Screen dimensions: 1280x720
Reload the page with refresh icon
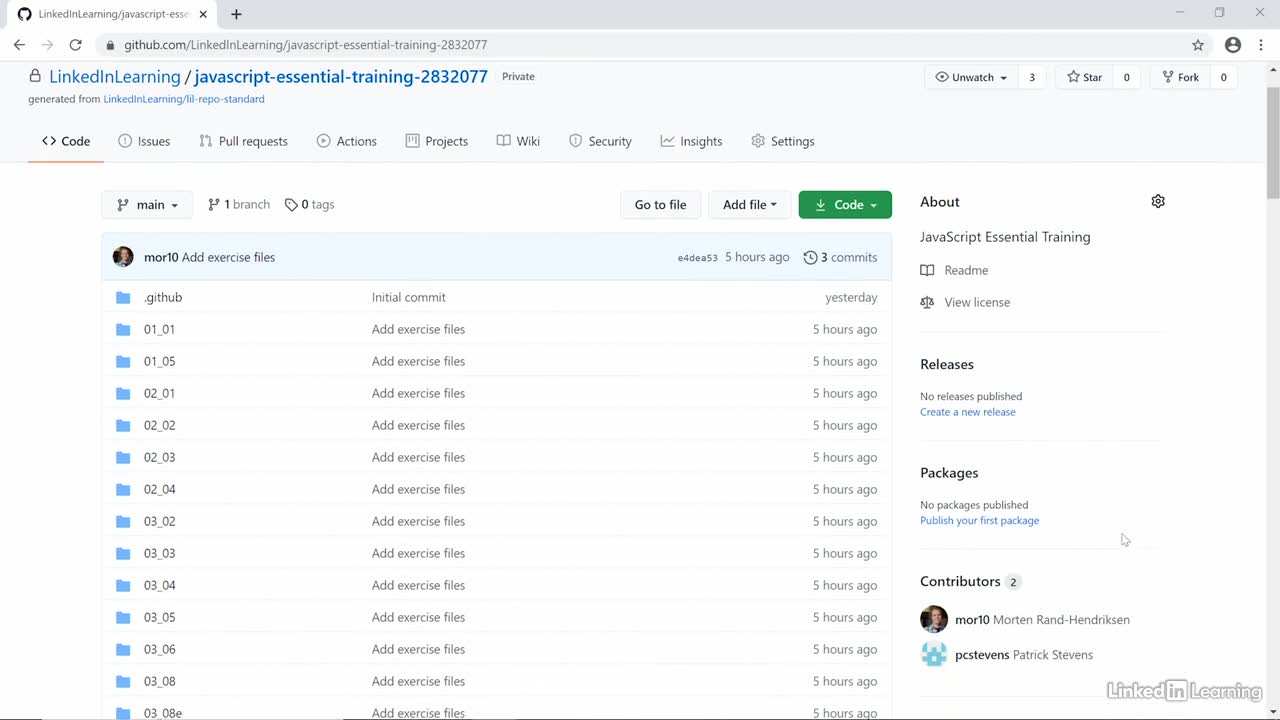pos(75,45)
